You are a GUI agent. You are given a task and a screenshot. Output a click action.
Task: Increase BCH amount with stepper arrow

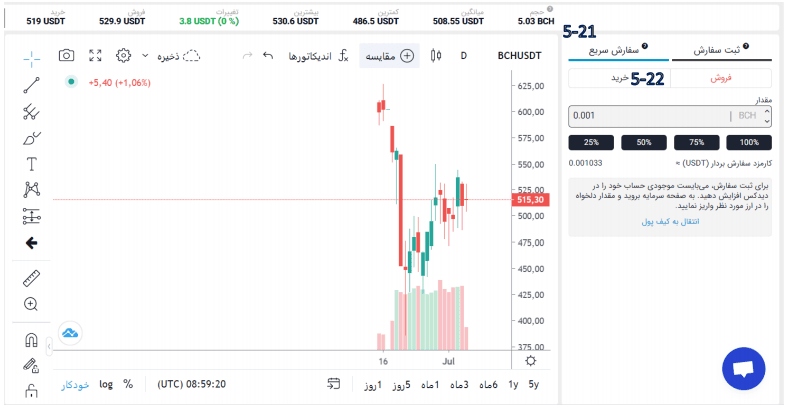767,112
